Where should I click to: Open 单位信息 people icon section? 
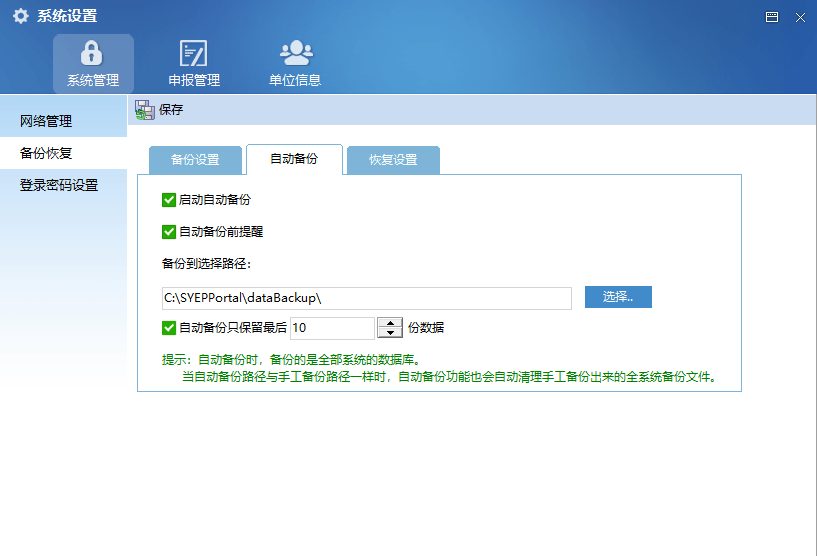click(295, 63)
